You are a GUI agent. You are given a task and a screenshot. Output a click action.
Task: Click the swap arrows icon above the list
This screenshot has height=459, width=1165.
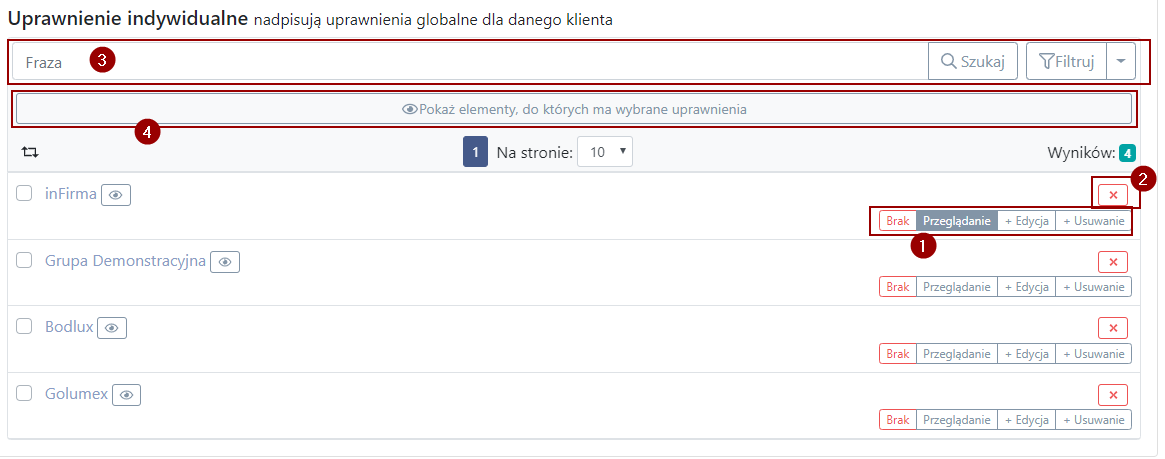pyautogui.click(x=30, y=152)
